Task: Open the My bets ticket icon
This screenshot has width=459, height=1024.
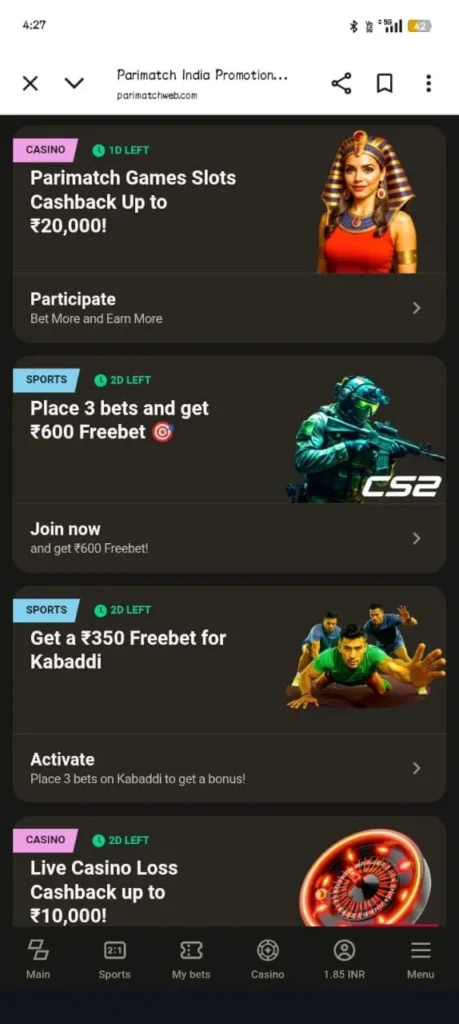Action: (x=191, y=959)
